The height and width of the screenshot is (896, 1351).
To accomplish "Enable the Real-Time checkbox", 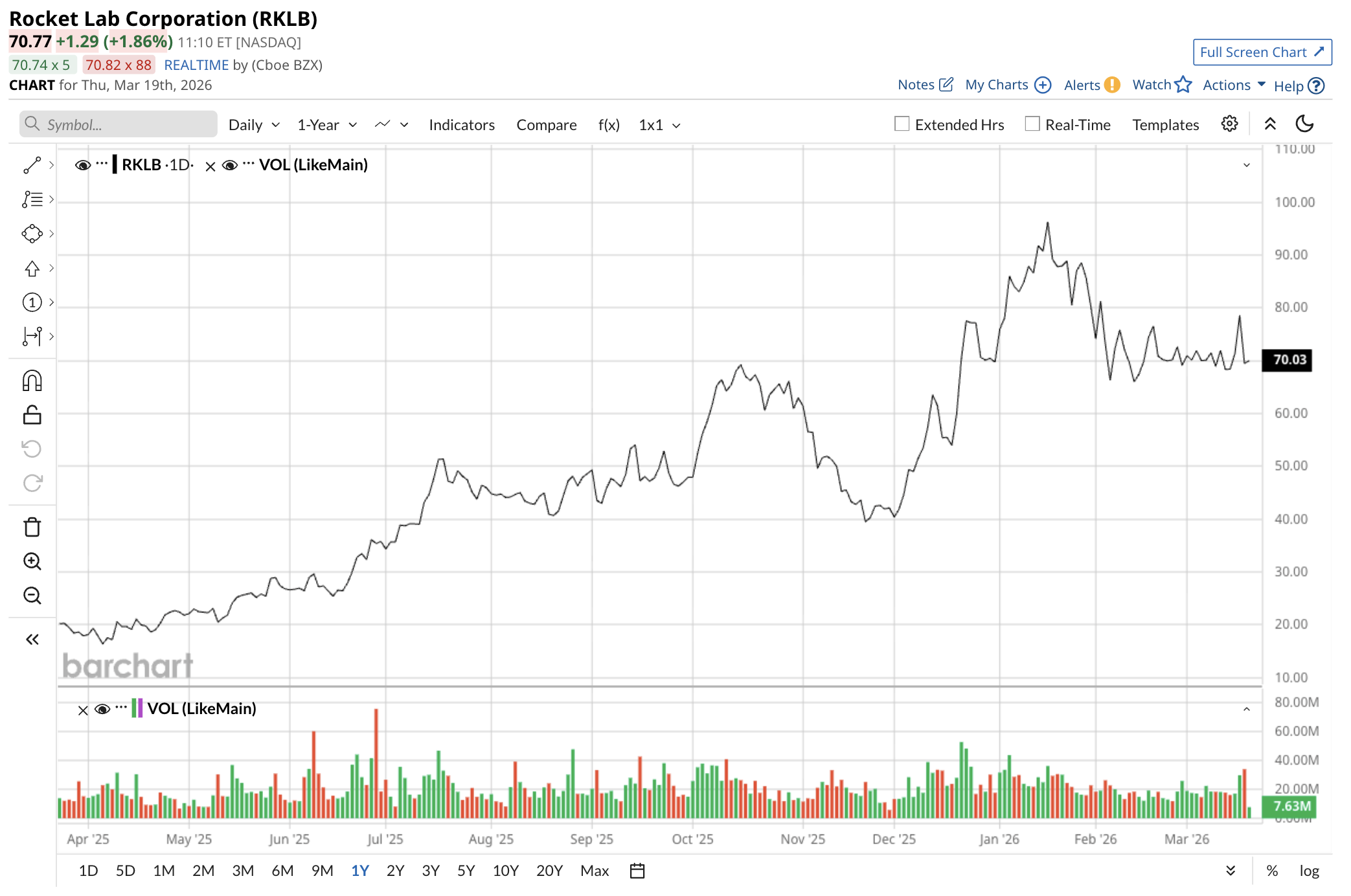I will (x=1032, y=124).
